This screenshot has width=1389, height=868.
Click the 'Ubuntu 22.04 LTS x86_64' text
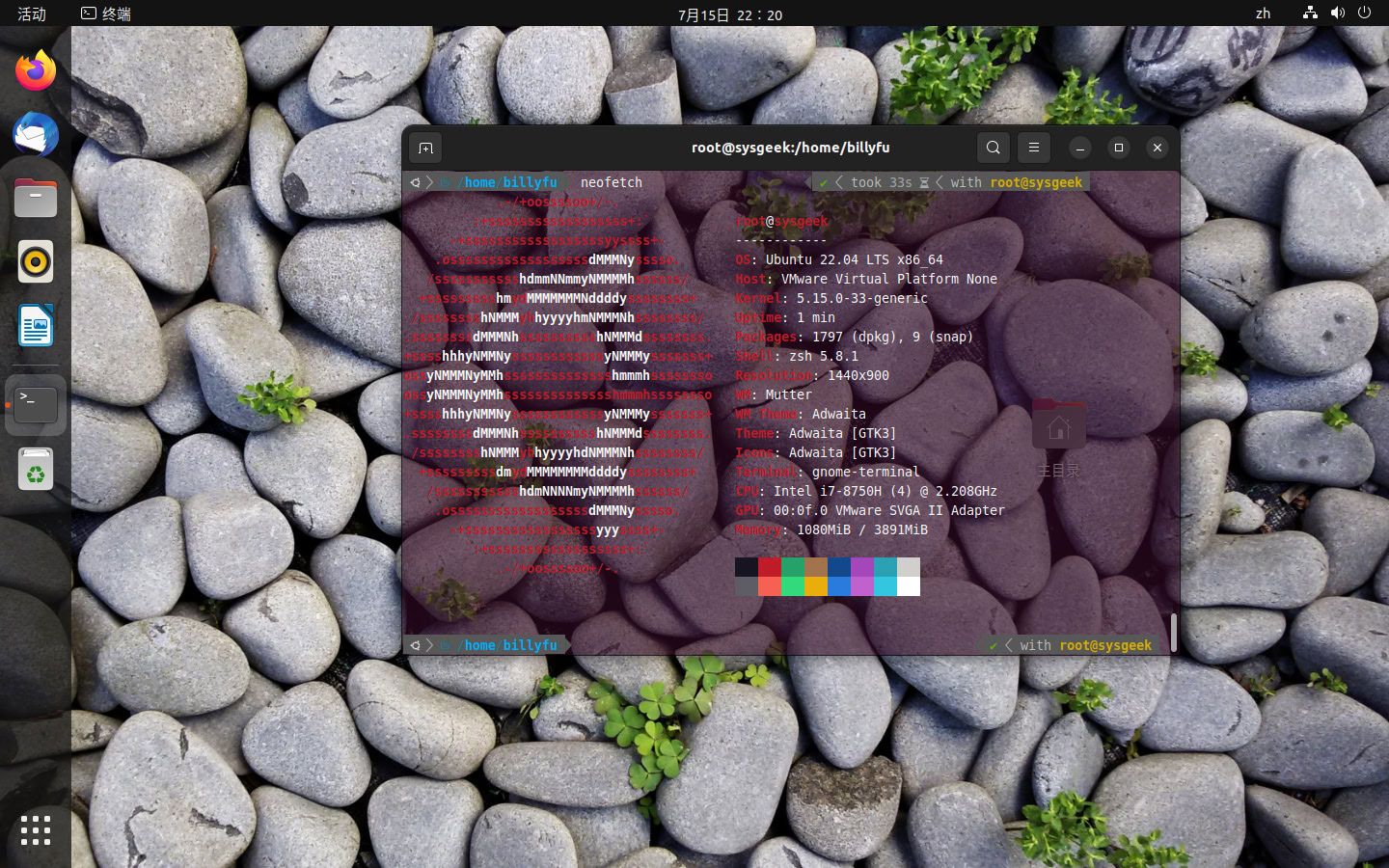[855, 259]
